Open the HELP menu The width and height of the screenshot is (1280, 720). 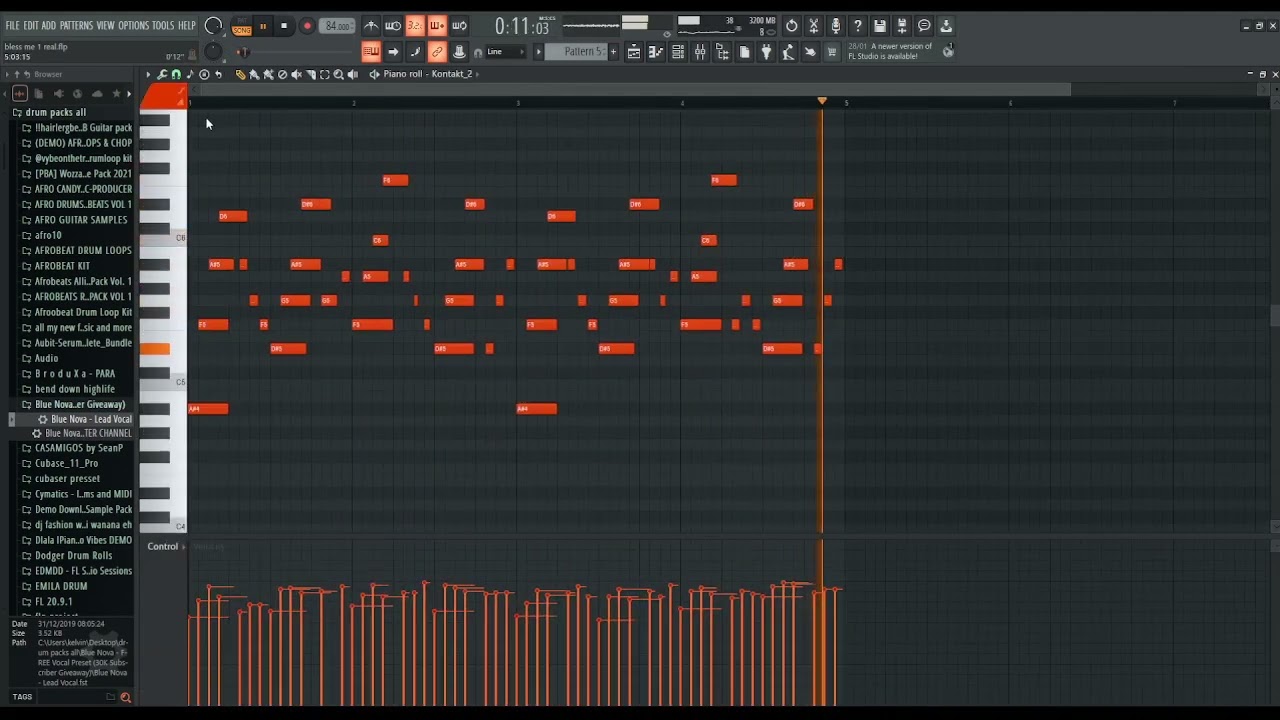coord(187,25)
